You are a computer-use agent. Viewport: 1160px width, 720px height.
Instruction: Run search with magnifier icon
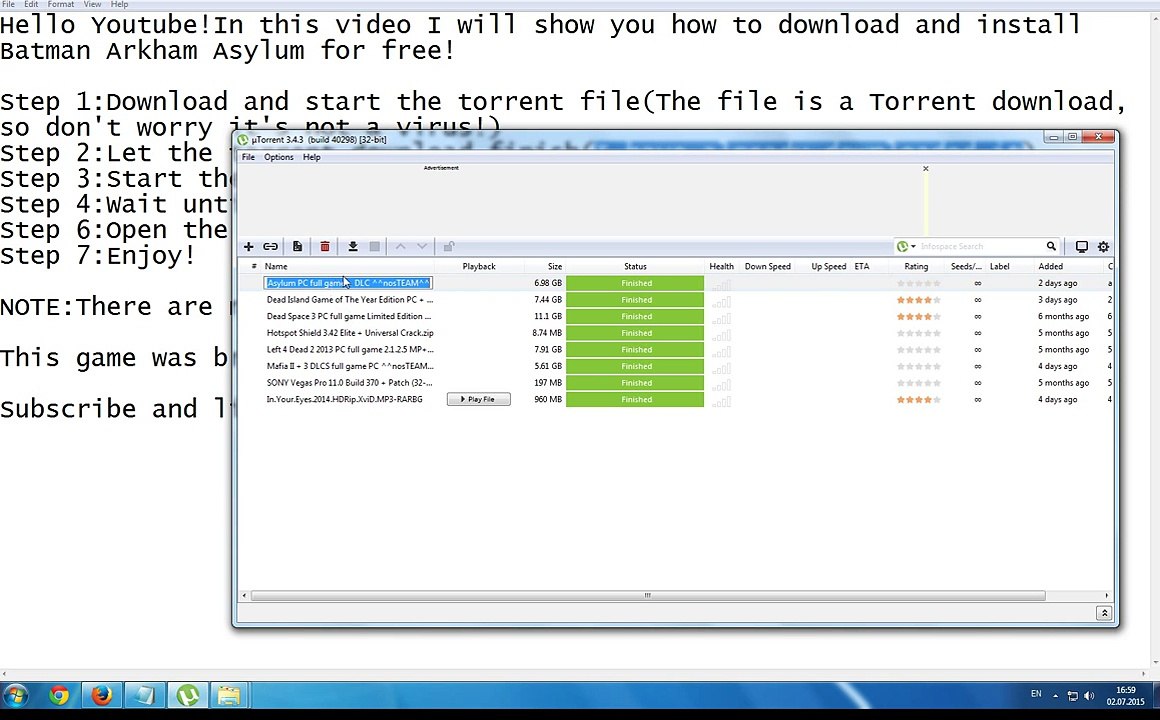click(1051, 246)
